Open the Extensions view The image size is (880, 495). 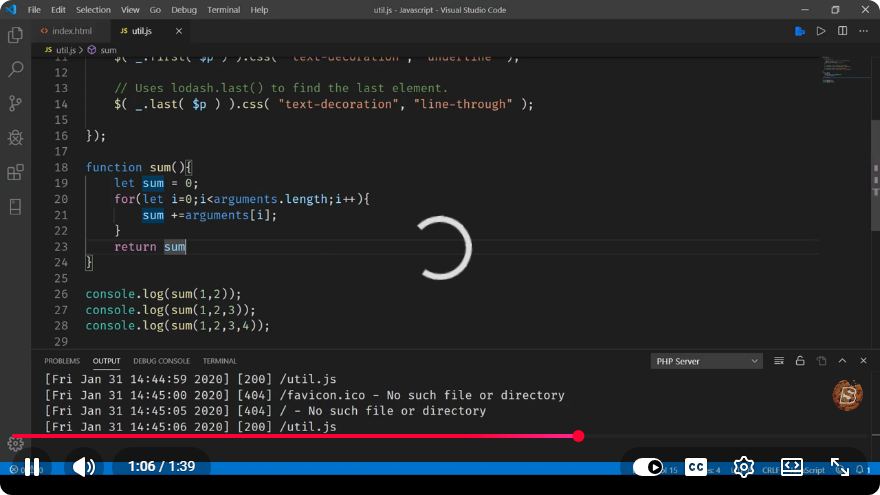15,172
